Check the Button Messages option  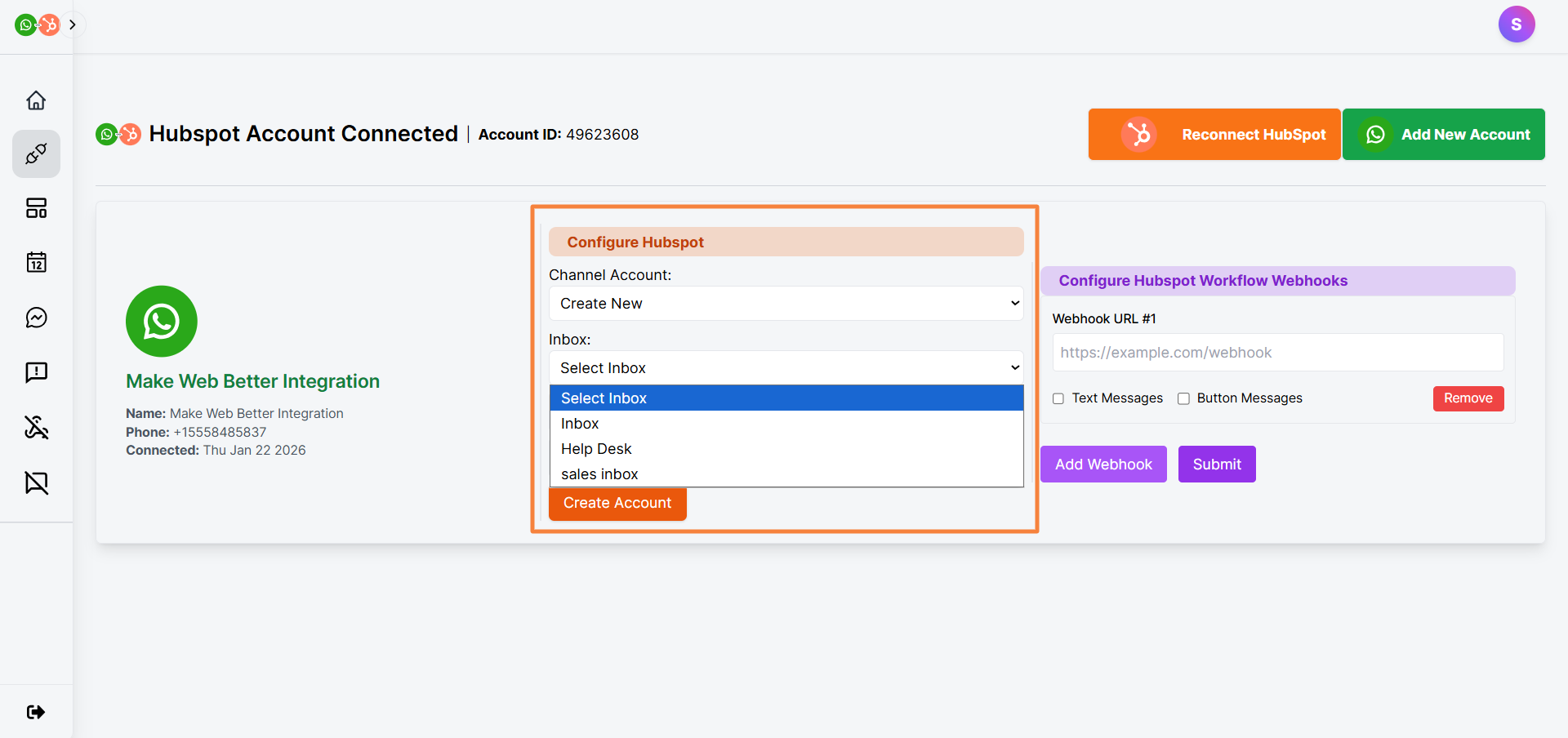click(x=1183, y=398)
